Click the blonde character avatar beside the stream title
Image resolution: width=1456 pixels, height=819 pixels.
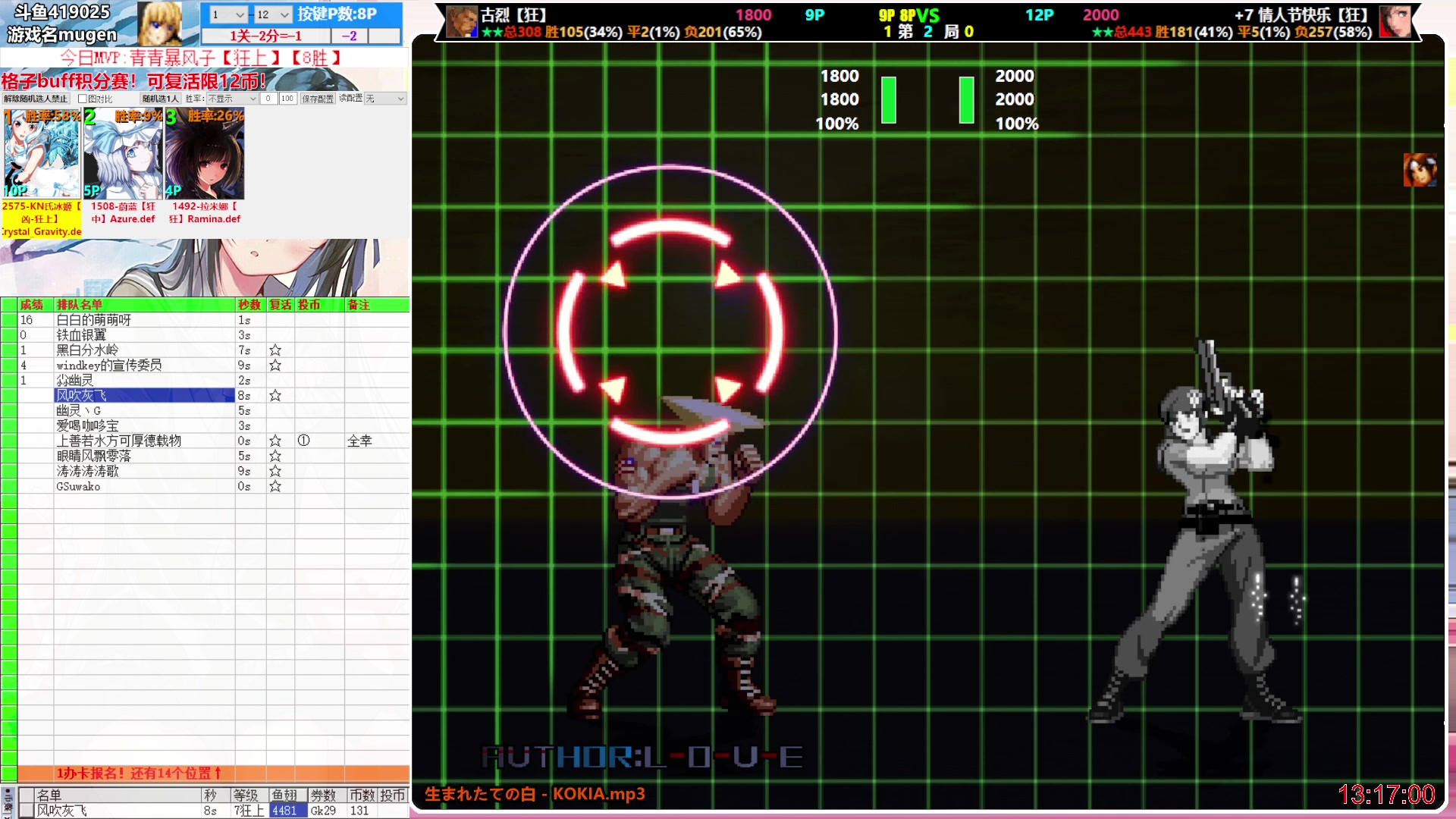tap(160, 24)
